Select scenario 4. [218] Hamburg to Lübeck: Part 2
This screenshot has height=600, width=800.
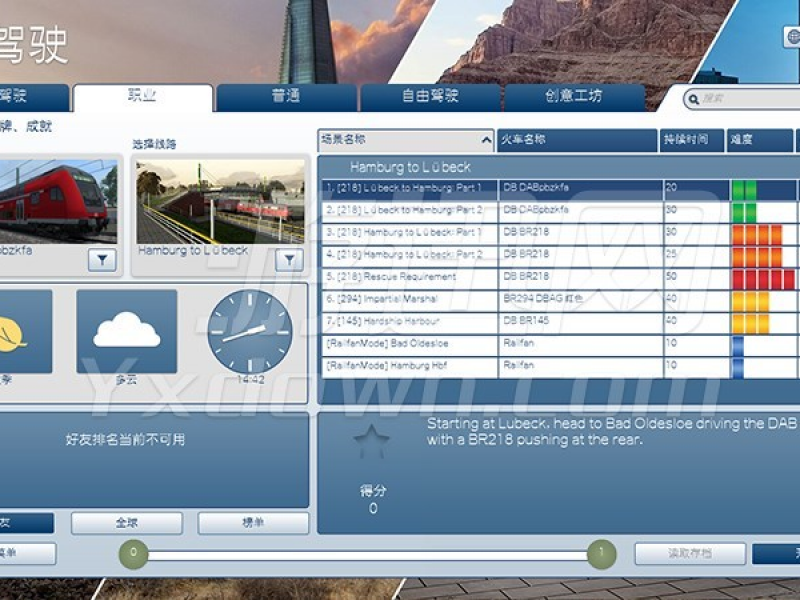[x=410, y=255]
